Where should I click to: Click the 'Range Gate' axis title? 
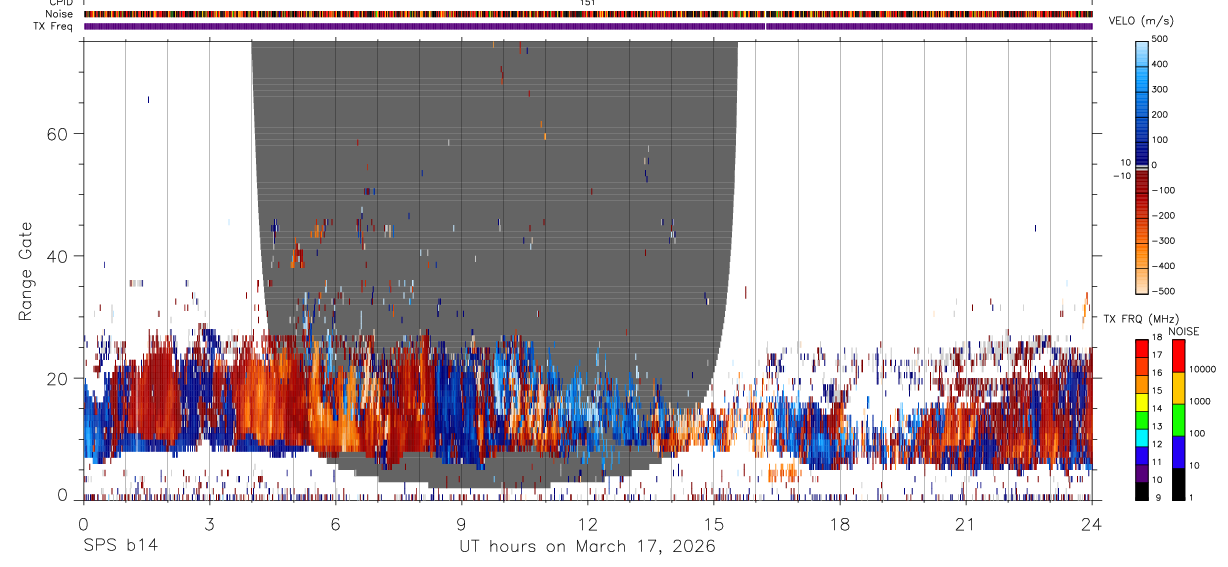click(x=27, y=270)
